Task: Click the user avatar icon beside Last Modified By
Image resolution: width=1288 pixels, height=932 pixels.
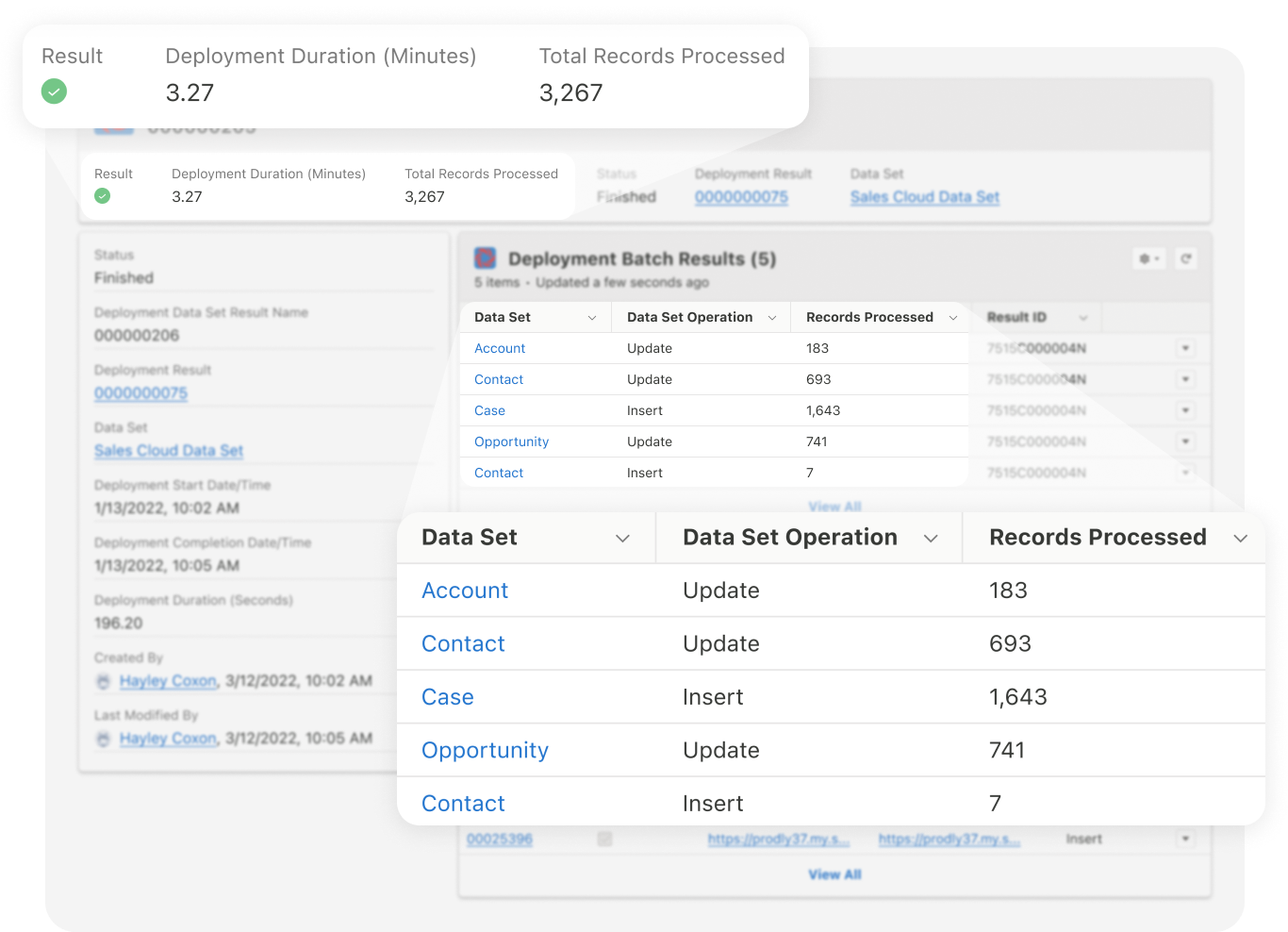Action: click(x=104, y=739)
